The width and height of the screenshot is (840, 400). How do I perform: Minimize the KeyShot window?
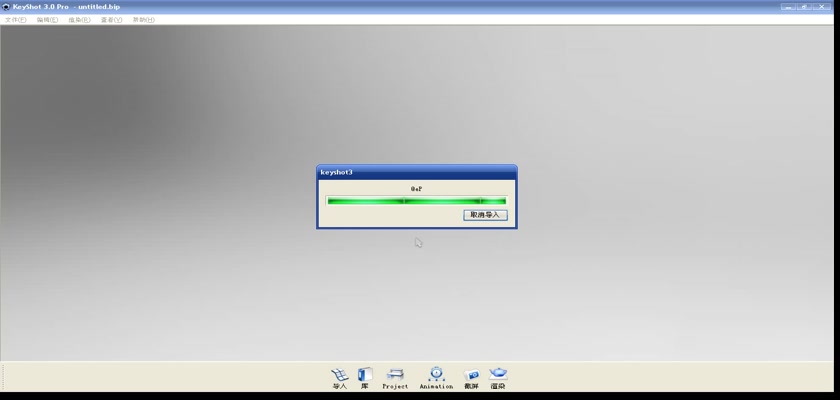pyautogui.click(x=788, y=7)
